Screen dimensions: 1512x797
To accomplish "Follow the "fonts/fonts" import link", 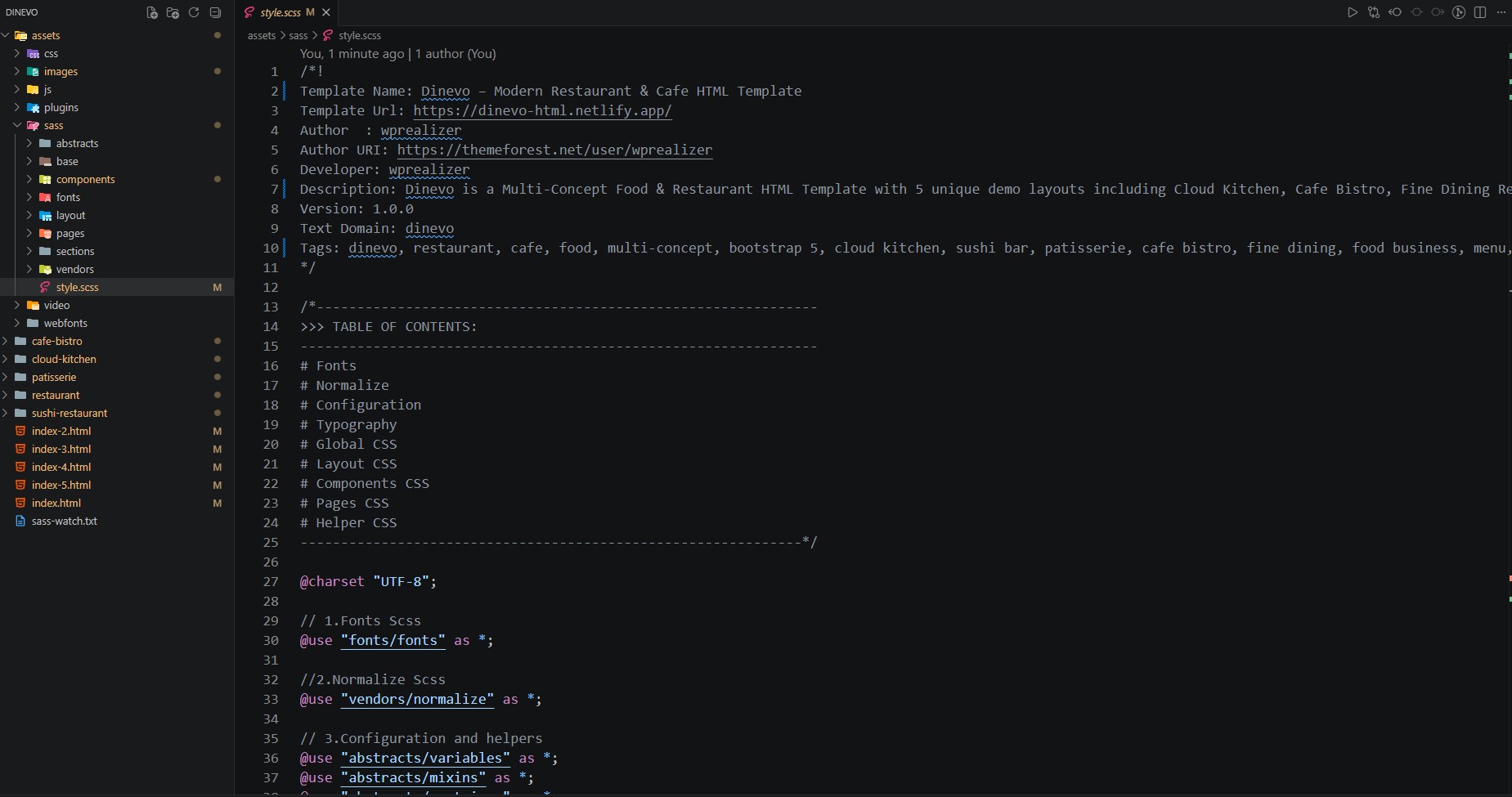I will (393, 640).
